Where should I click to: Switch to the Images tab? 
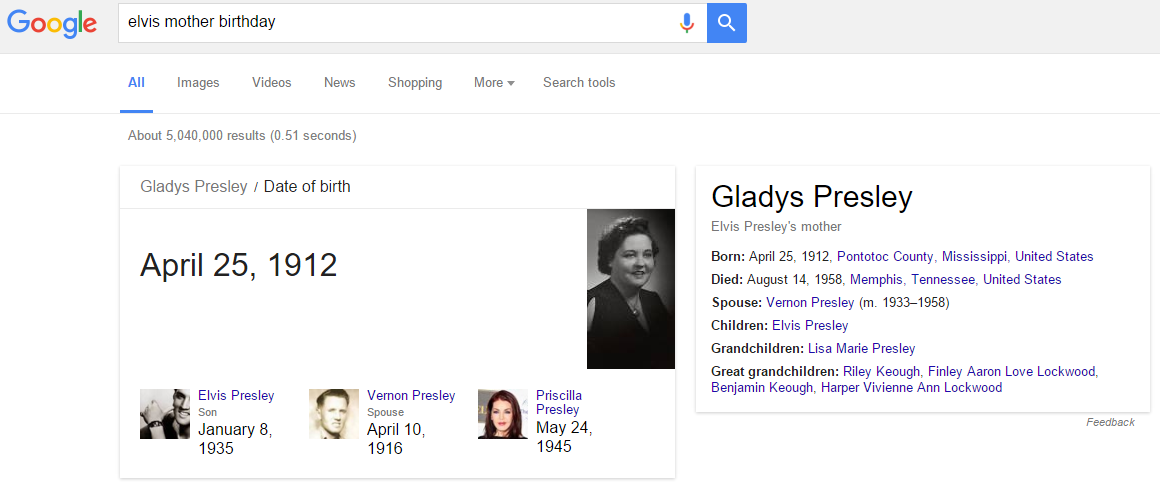[198, 83]
